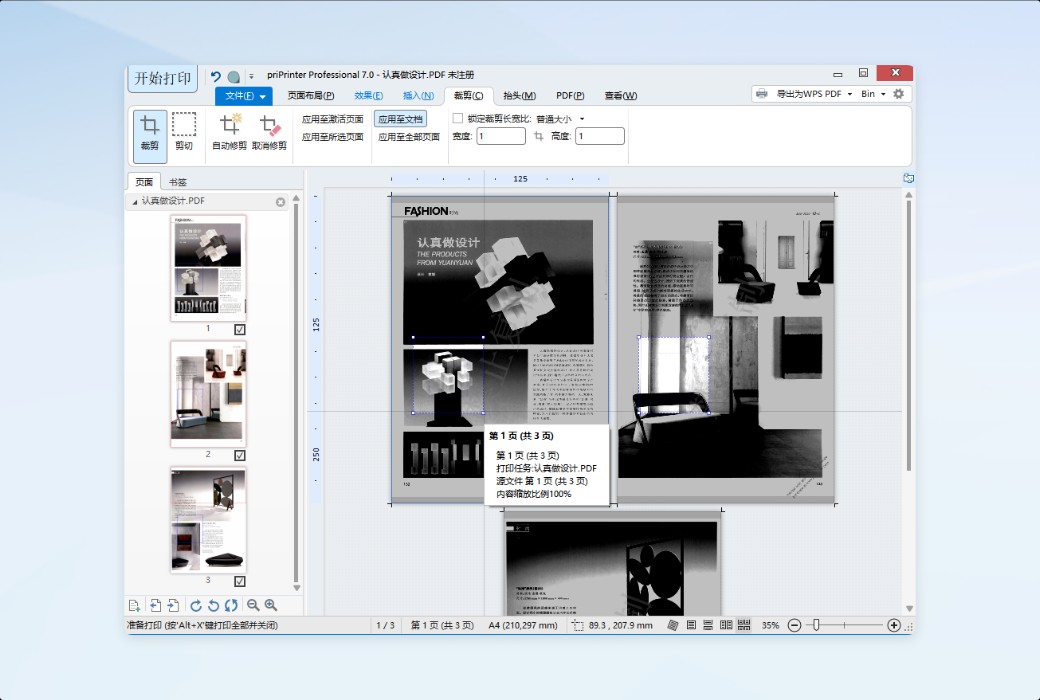
Task: Click the printer icon beside 导出为WPS PDF
Action: coord(761,94)
